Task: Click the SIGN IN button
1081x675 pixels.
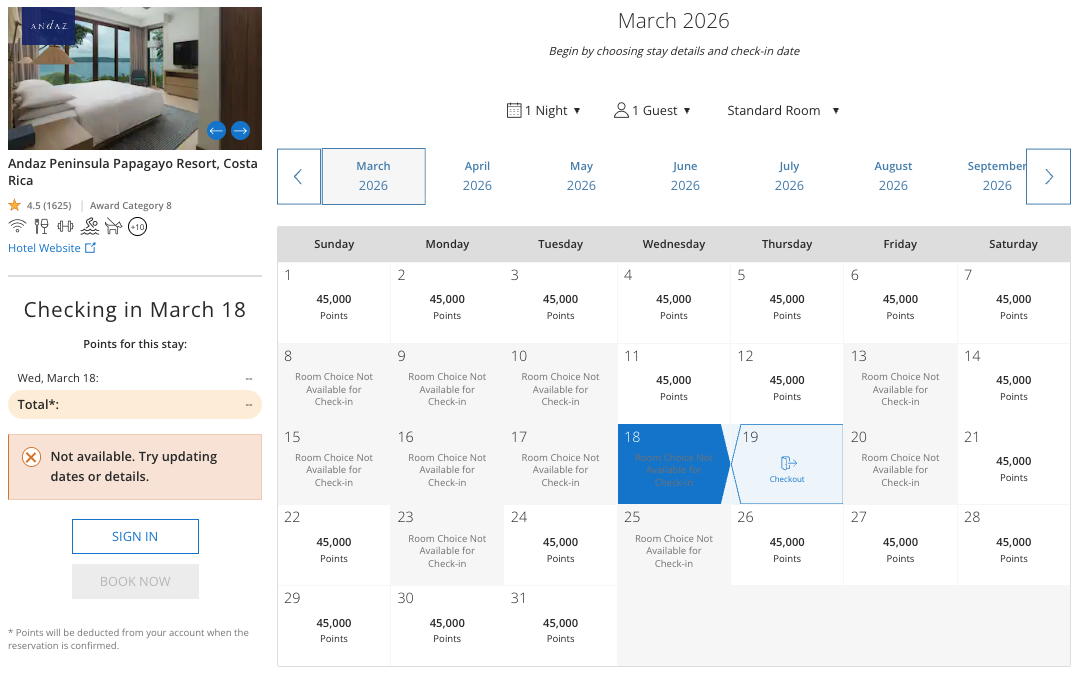Action: pyautogui.click(x=135, y=536)
